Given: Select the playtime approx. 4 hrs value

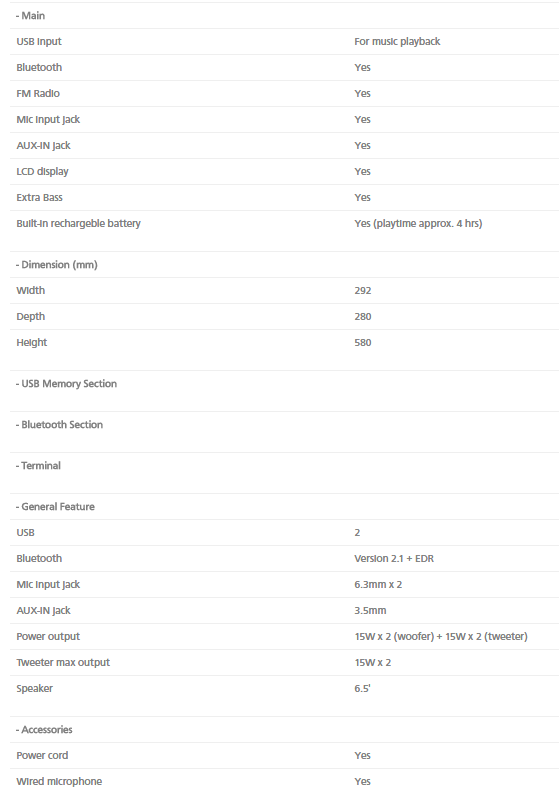Looking at the screenshot, I should pos(418,224).
